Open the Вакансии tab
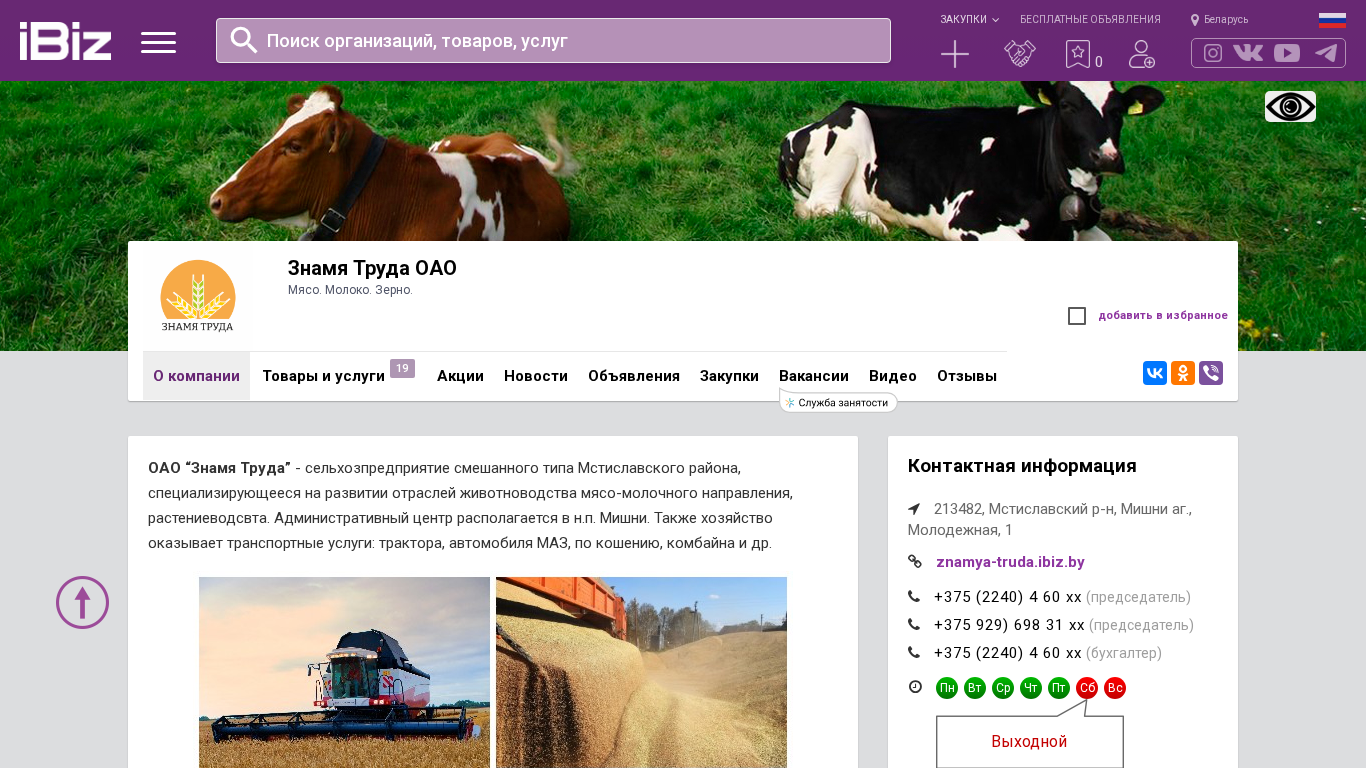 coord(814,376)
